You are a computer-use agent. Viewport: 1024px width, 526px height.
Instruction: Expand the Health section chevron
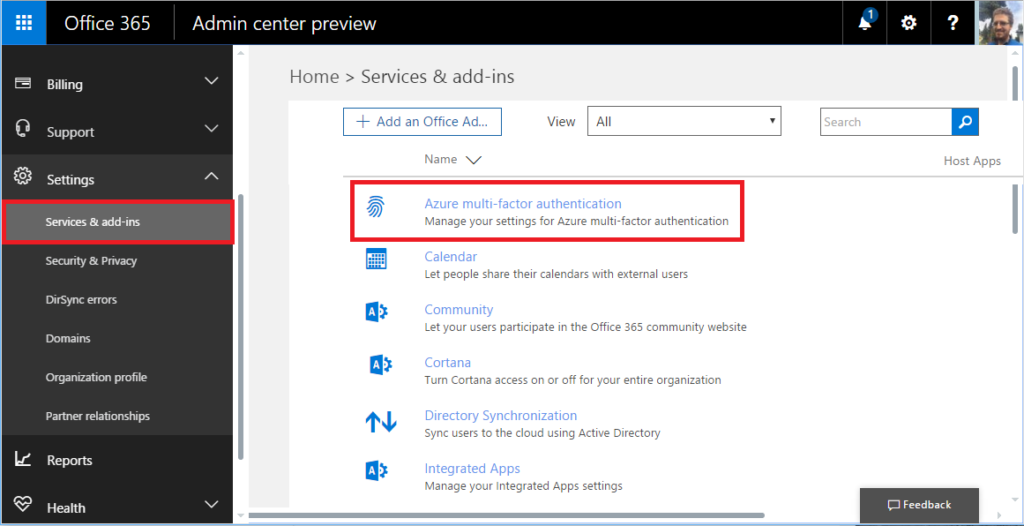click(x=211, y=504)
